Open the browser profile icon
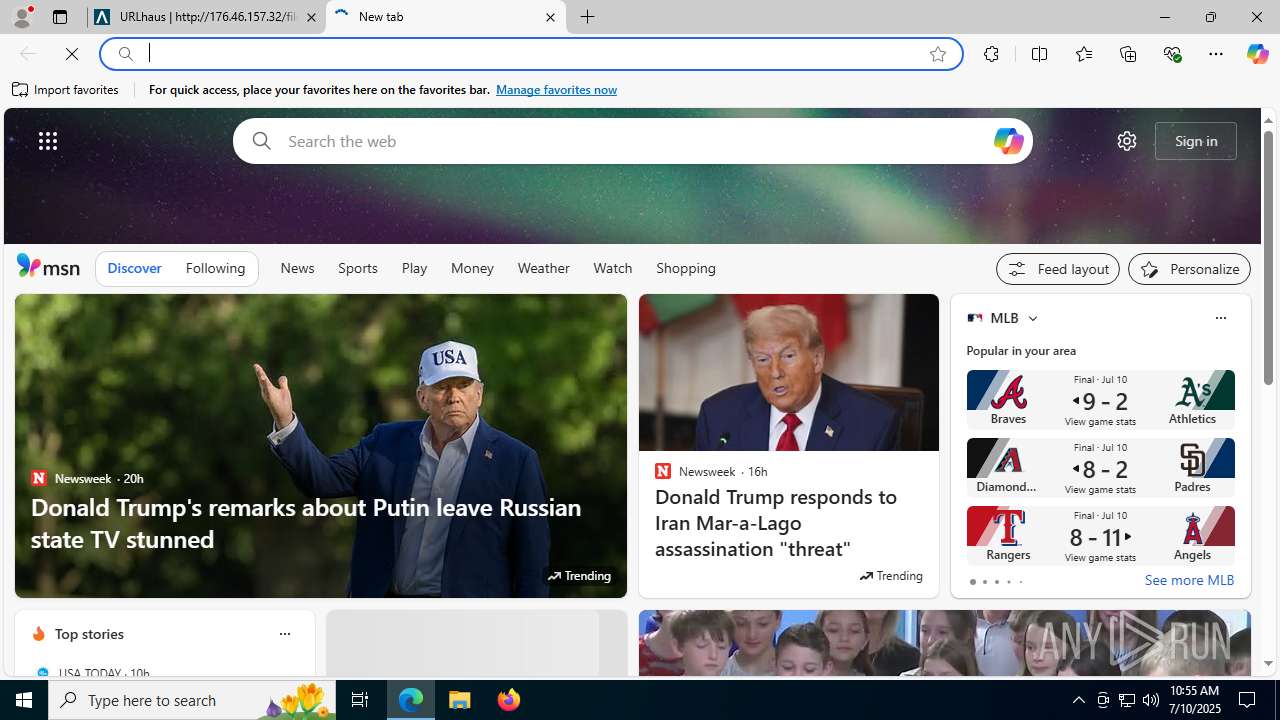Screen dimensions: 1280x720 [x=21, y=17]
